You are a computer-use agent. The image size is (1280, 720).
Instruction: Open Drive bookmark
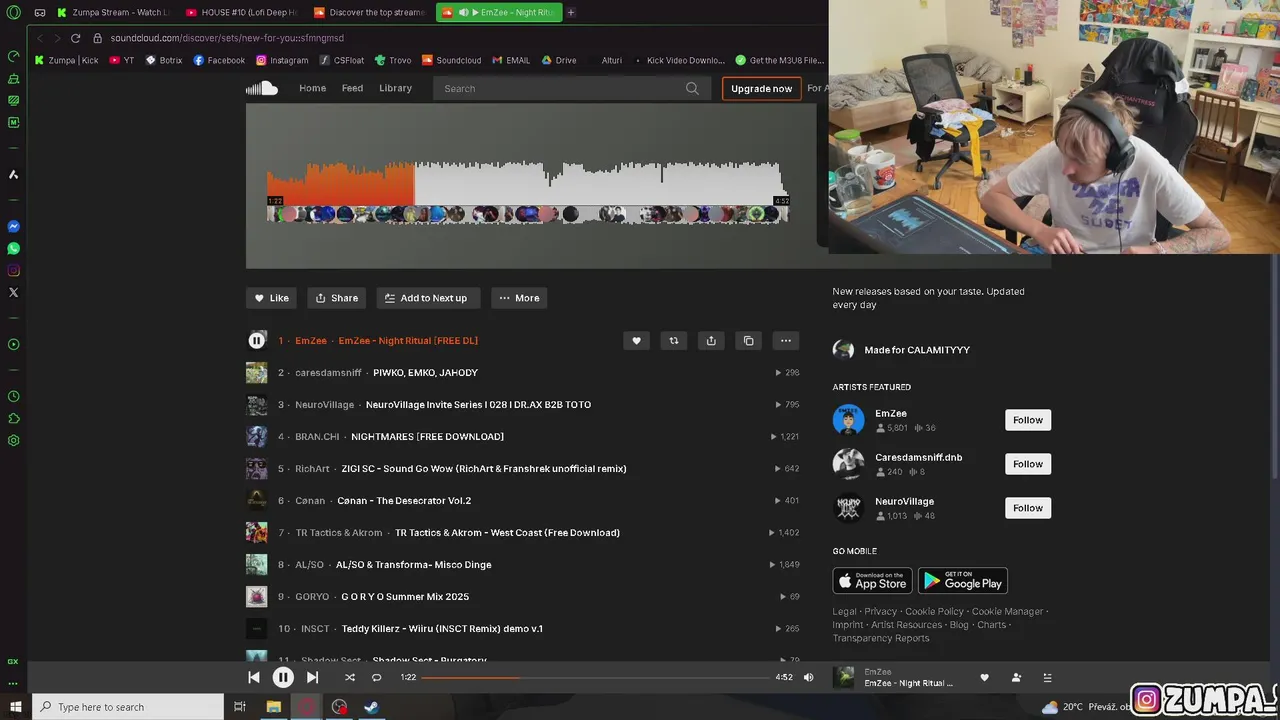[559, 60]
